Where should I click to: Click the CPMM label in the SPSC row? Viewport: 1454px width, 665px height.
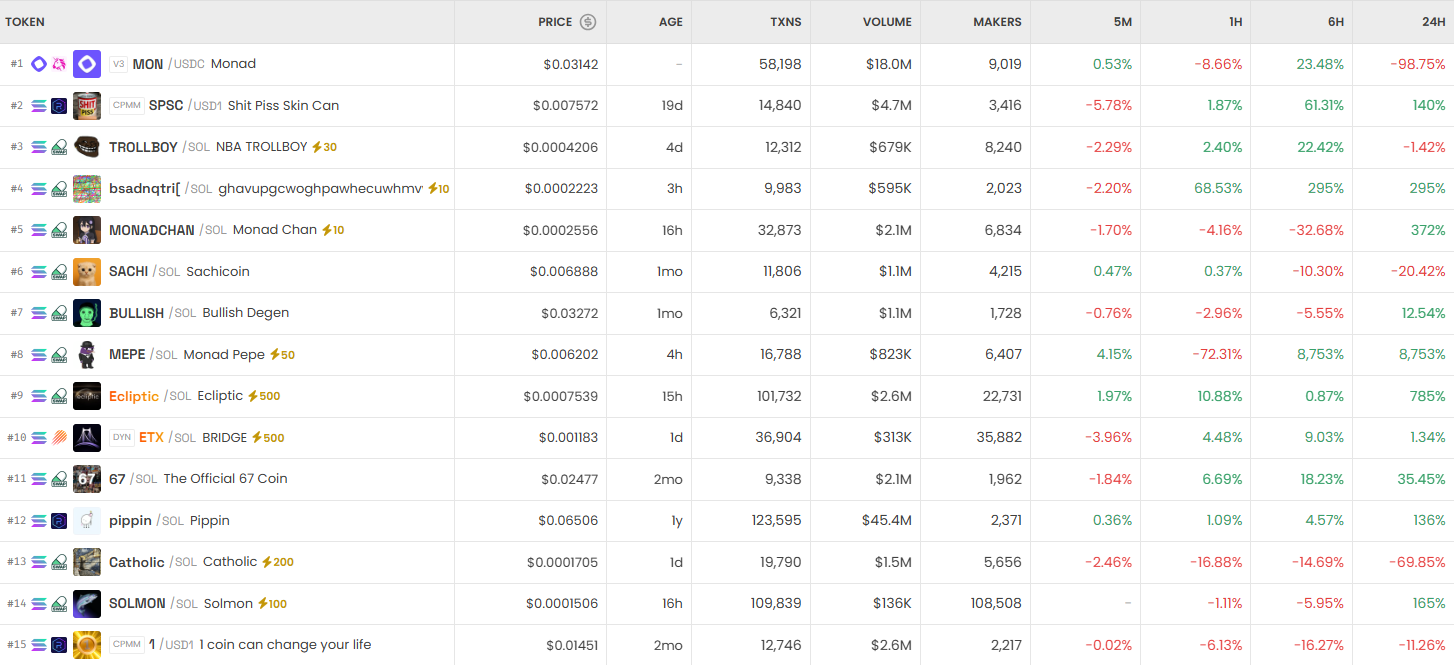coord(127,106)
